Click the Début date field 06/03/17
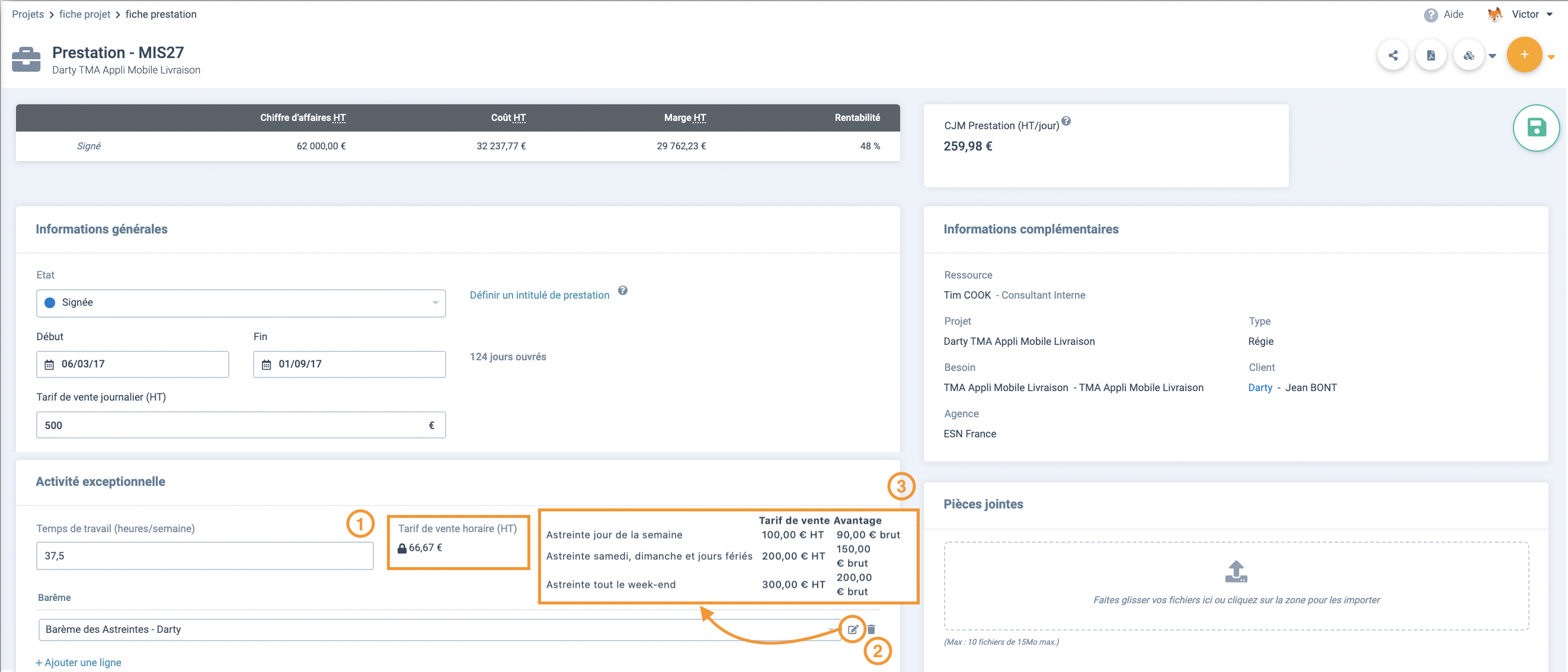Image resolution: width=1568 pixels, height=672 pixels. (133, 364)
